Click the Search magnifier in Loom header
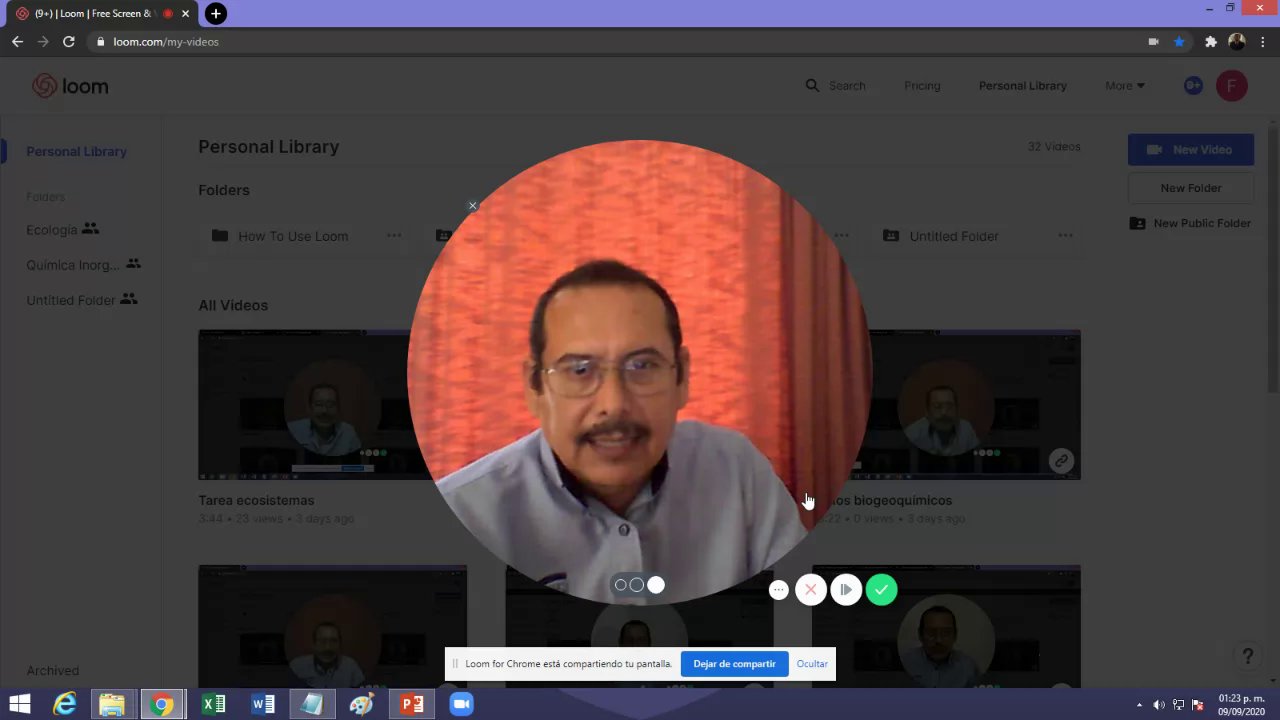This screenshot has height=720, width=1280. click(812, 86)
